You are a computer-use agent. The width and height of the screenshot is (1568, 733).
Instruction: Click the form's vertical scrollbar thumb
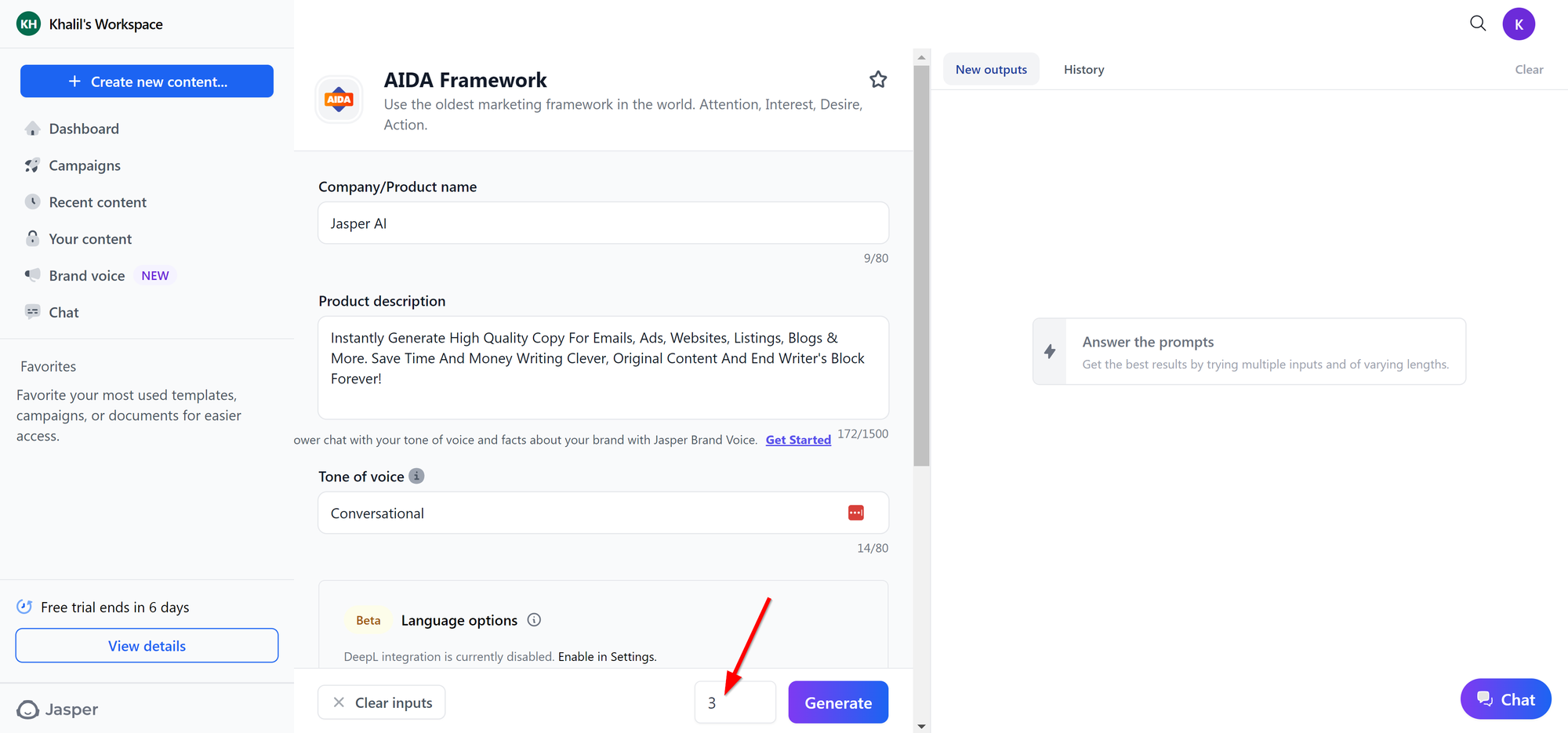point(921,265)
